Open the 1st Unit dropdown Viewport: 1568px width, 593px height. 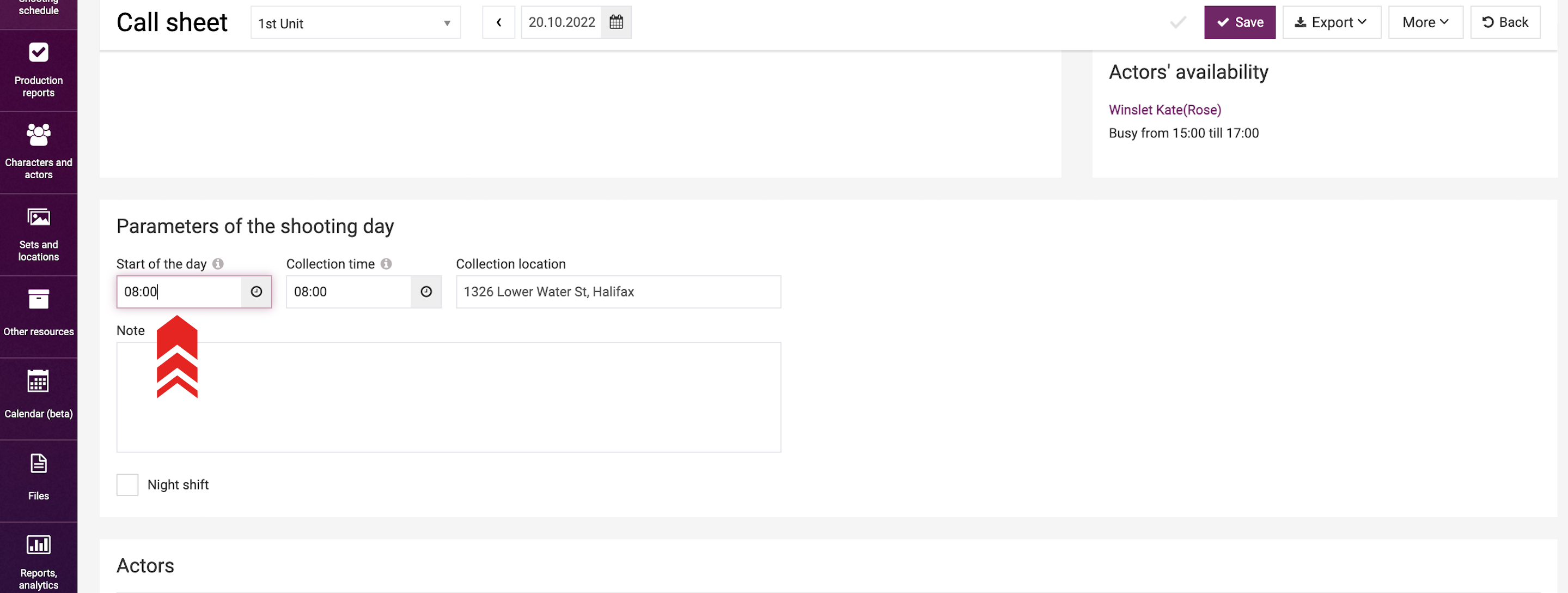point(356,23)
